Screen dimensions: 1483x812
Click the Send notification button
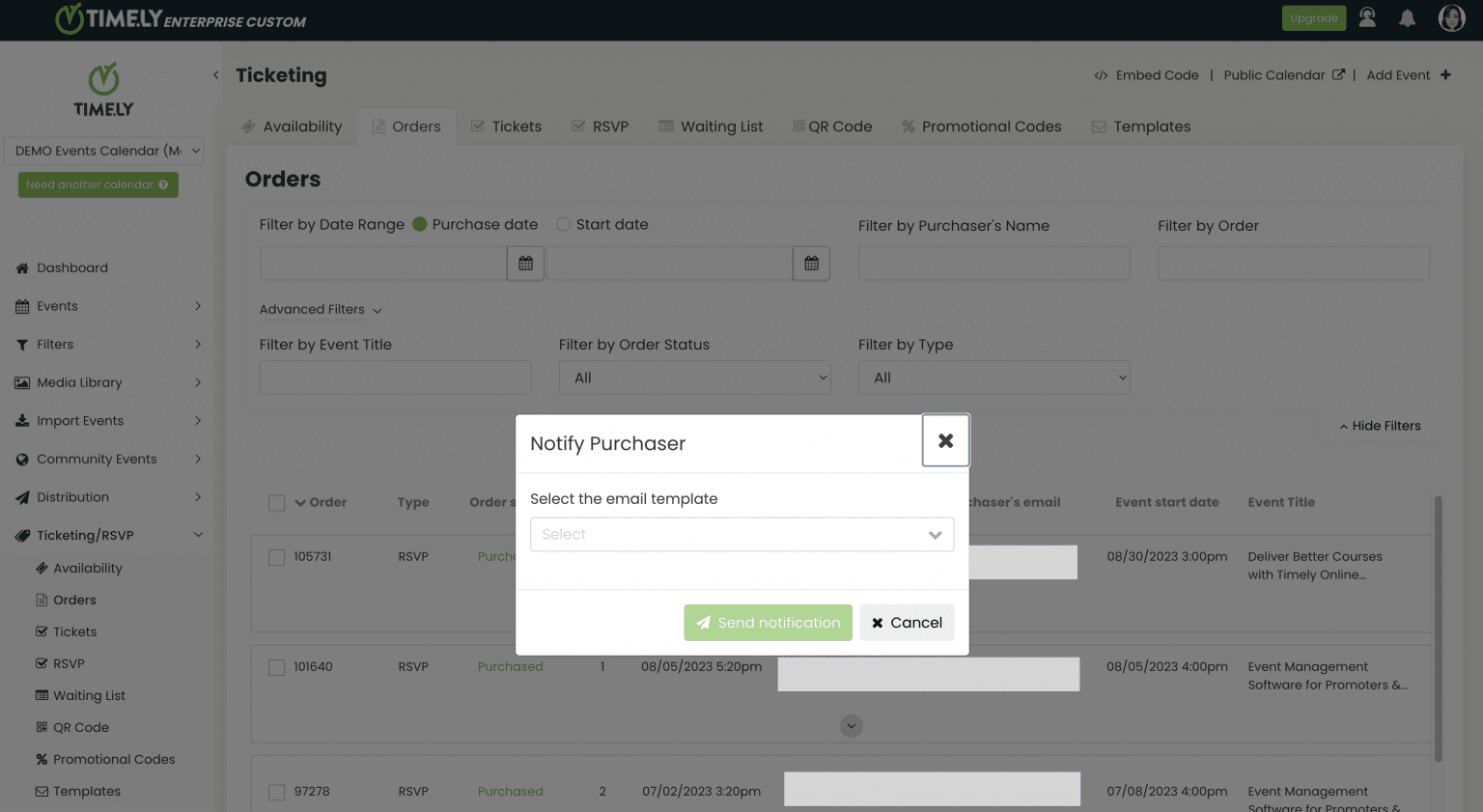(768, 623)
